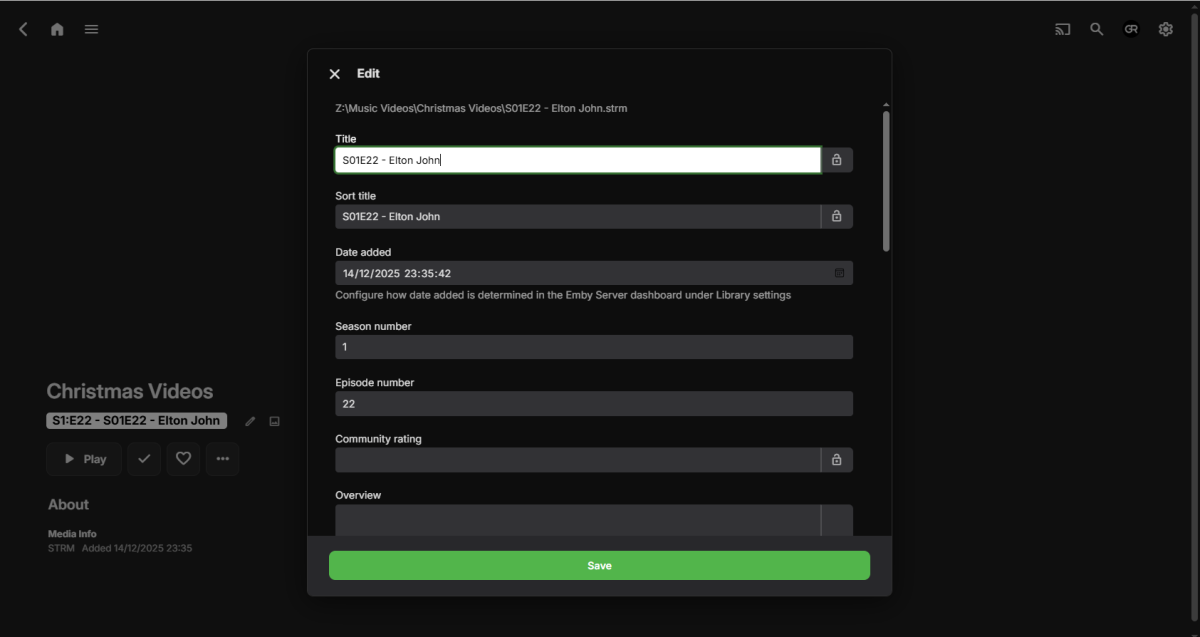The image size is (1200, 637).
Task: Open search with the magnifier icon
Action: pyautogui.click(x=1097, y=29)
